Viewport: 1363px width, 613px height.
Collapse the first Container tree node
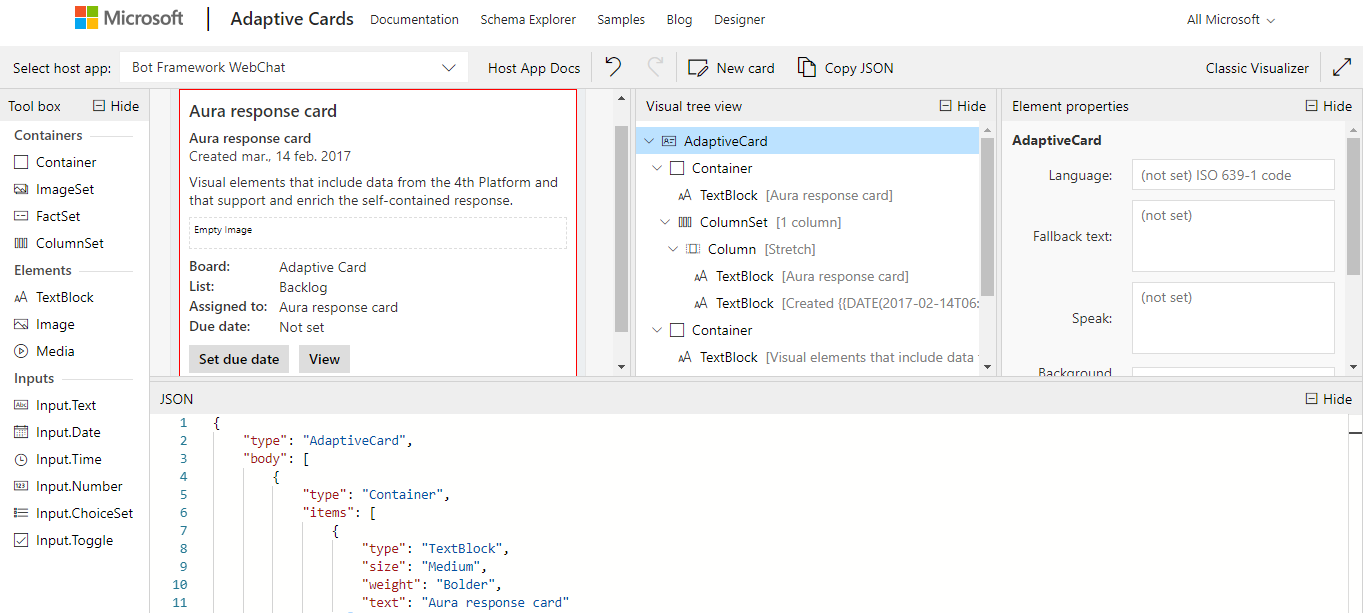click(658, 168)
